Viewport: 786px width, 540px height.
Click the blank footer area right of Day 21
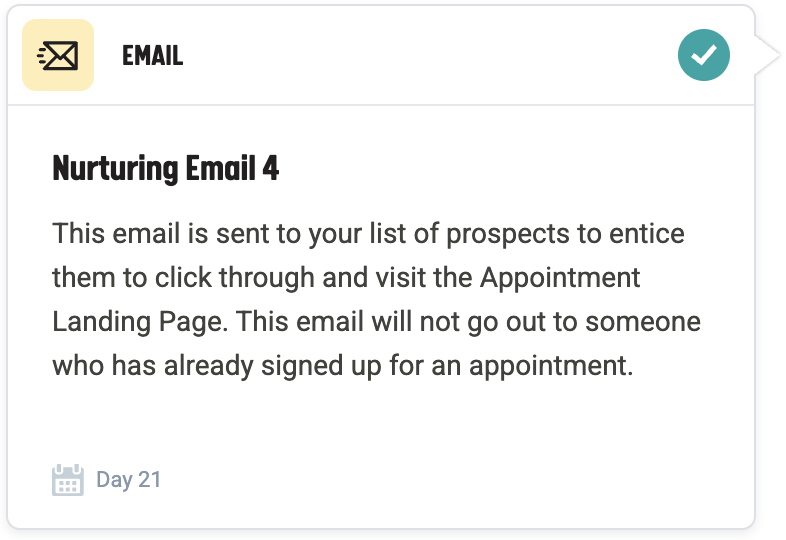[450, 480]
